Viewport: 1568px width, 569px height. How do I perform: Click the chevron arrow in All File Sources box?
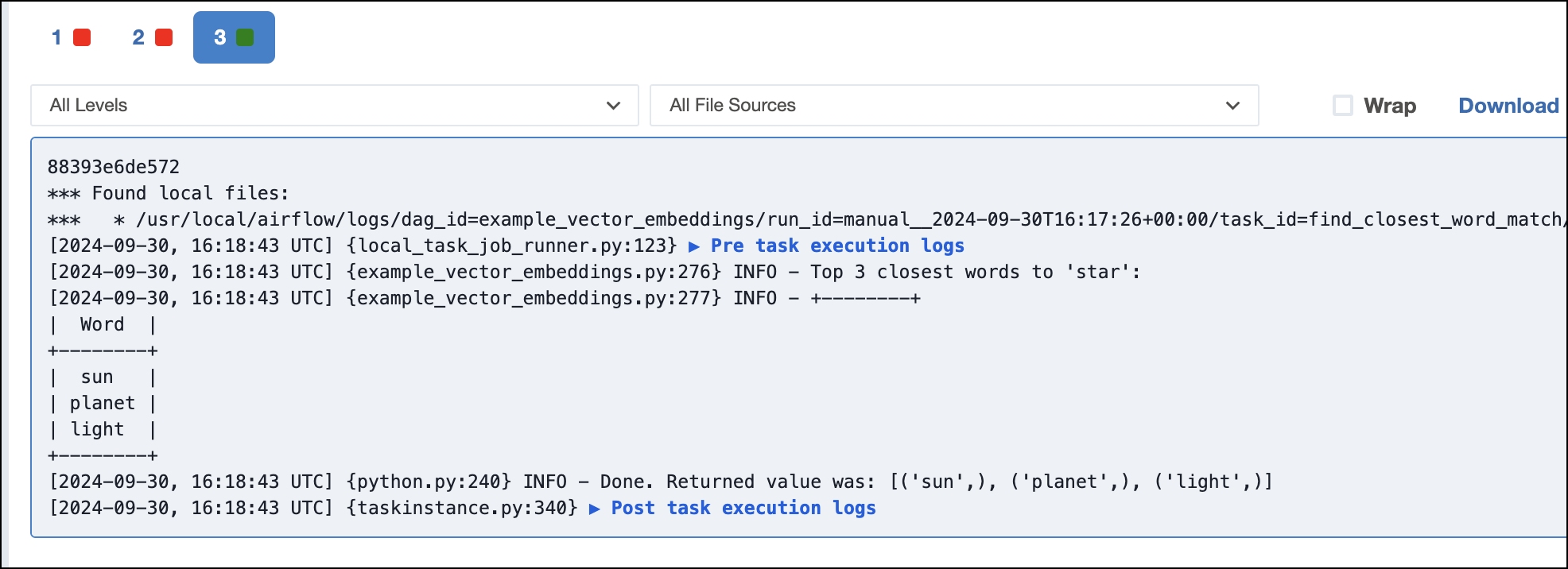(1232, 106)
